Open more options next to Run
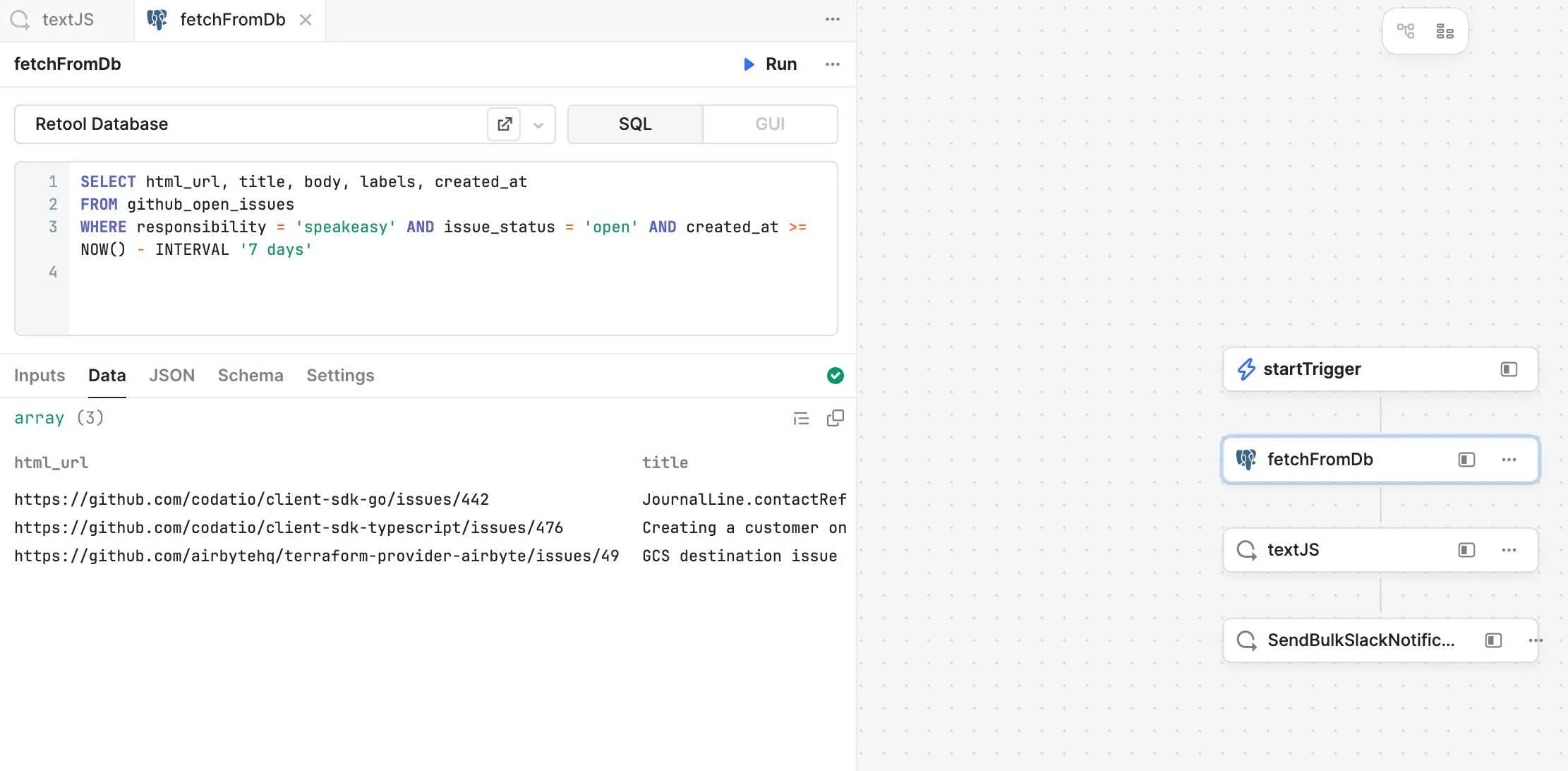The width and height of the screenshot is (1568, 771). tap(833, 64)
